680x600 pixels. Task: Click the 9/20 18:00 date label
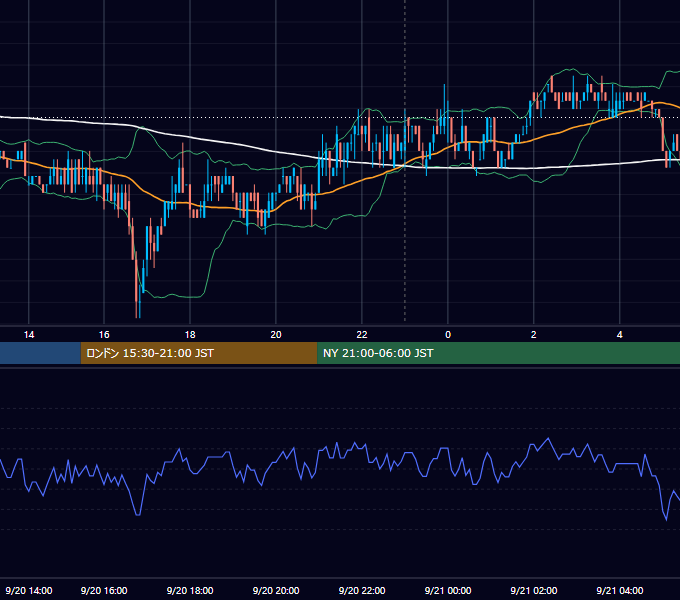[190, 590]
